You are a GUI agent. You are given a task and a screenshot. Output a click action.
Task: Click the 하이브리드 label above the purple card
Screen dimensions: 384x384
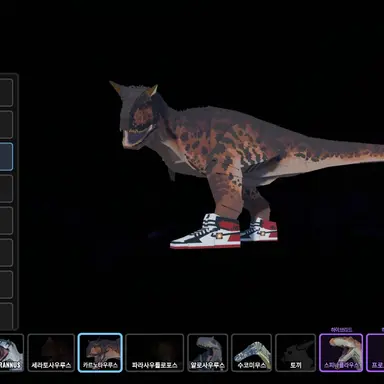click(x=341, y=330)
